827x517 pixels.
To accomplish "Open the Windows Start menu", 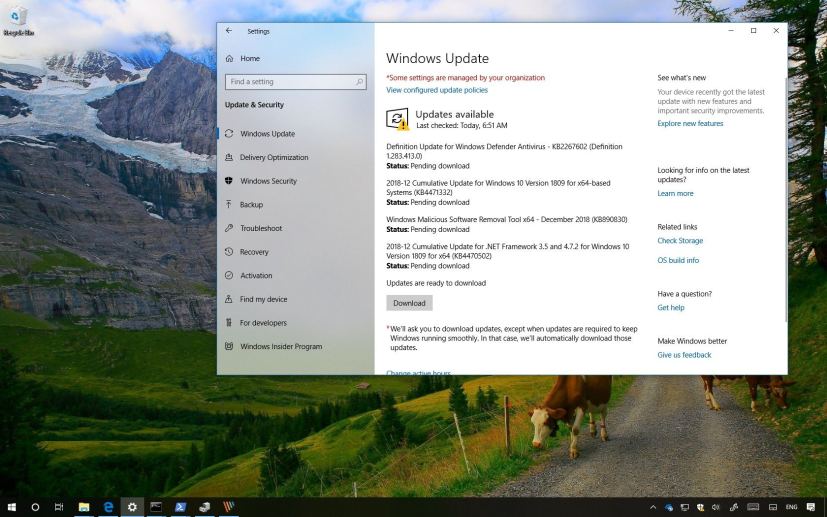I will (x=12, y=507).
